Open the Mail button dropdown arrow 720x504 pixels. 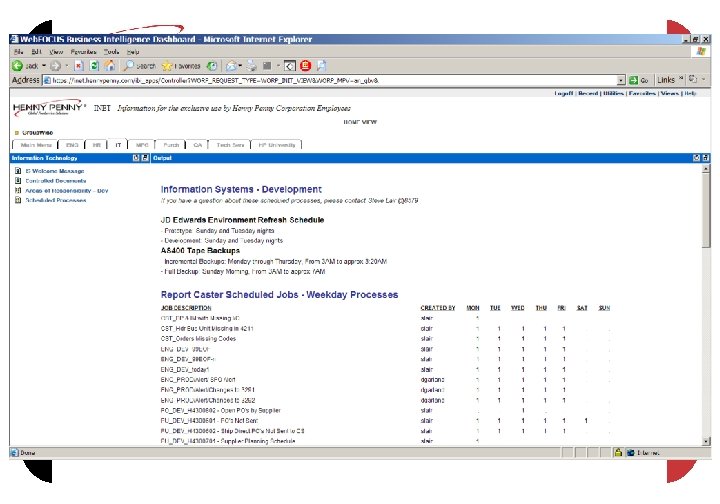[240, 66]
